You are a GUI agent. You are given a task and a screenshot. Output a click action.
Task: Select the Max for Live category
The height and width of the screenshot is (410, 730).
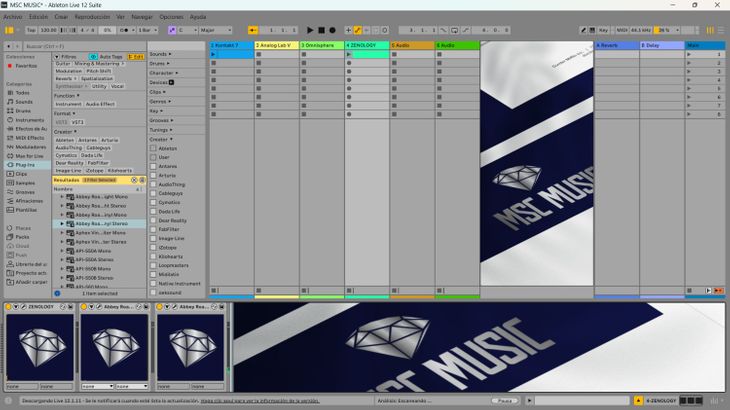[29, 156]
